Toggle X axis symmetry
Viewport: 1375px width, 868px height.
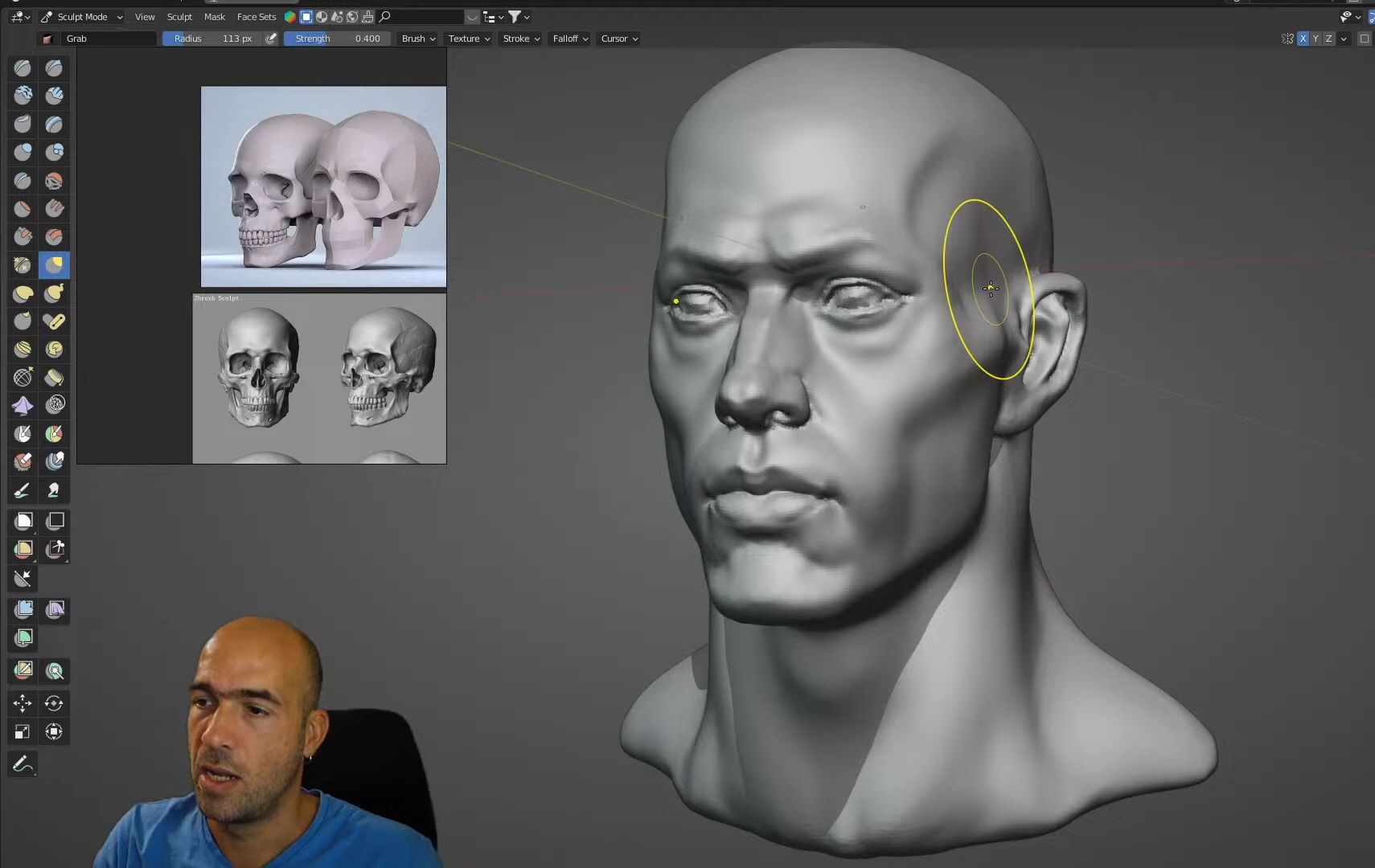[1303, 39]
